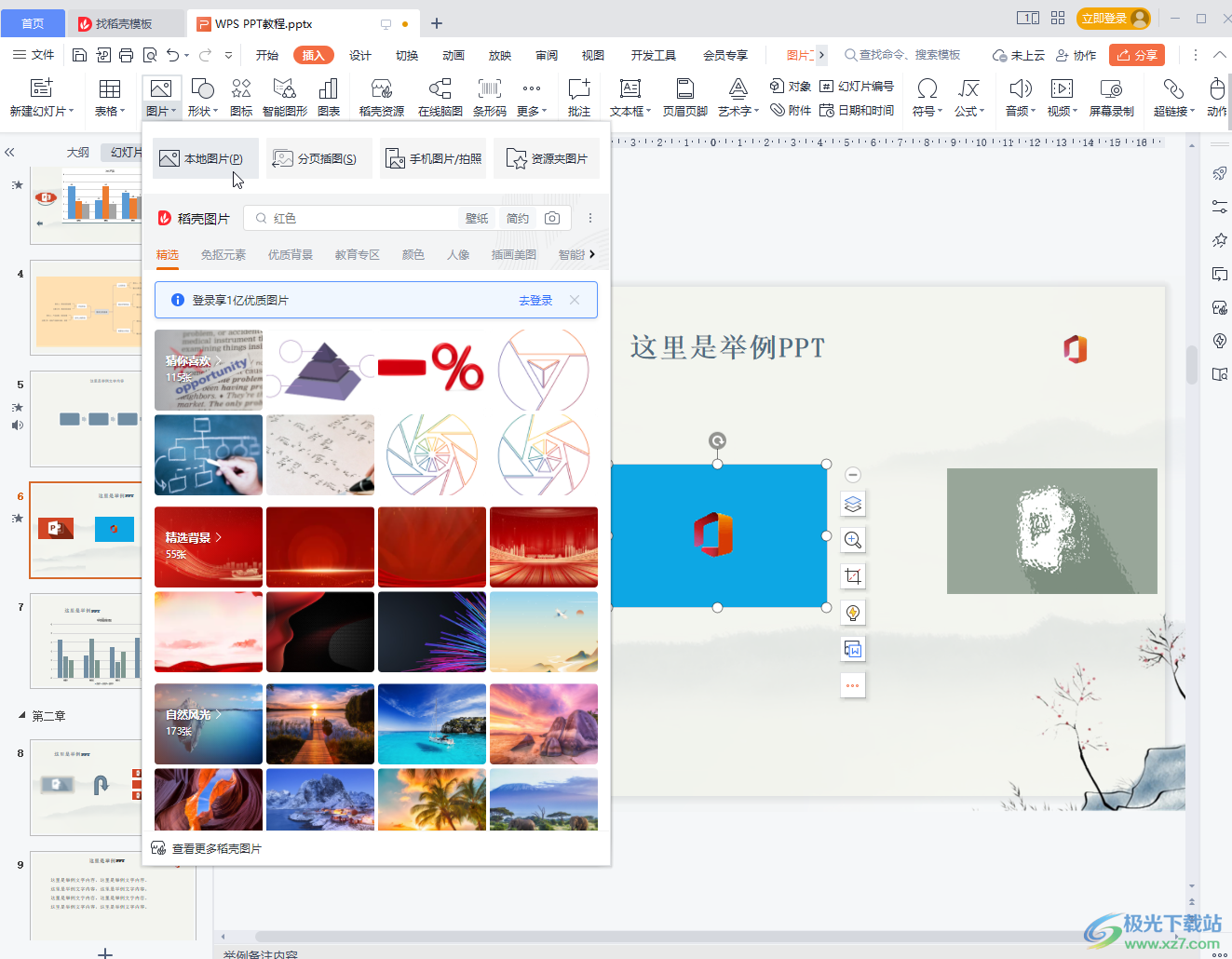Switch to the Outline (大纲) panel tab

tap(78, 152)
